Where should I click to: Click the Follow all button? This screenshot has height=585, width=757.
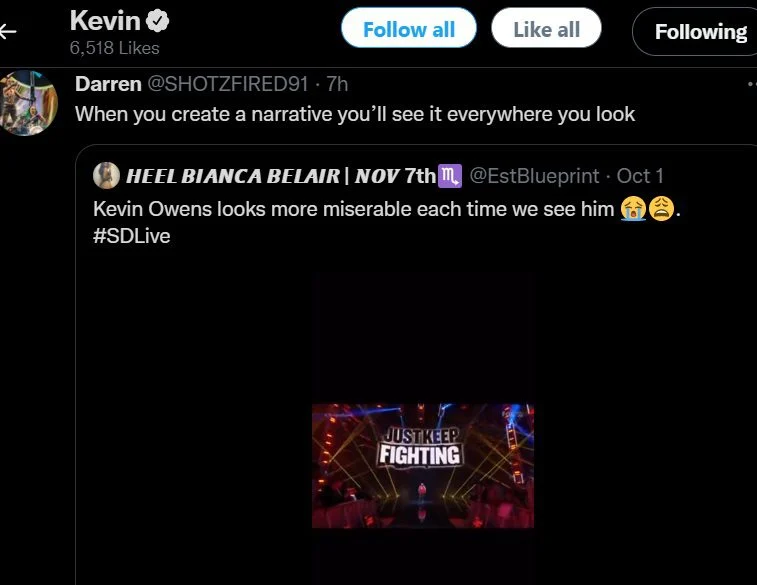coord(408,28)
